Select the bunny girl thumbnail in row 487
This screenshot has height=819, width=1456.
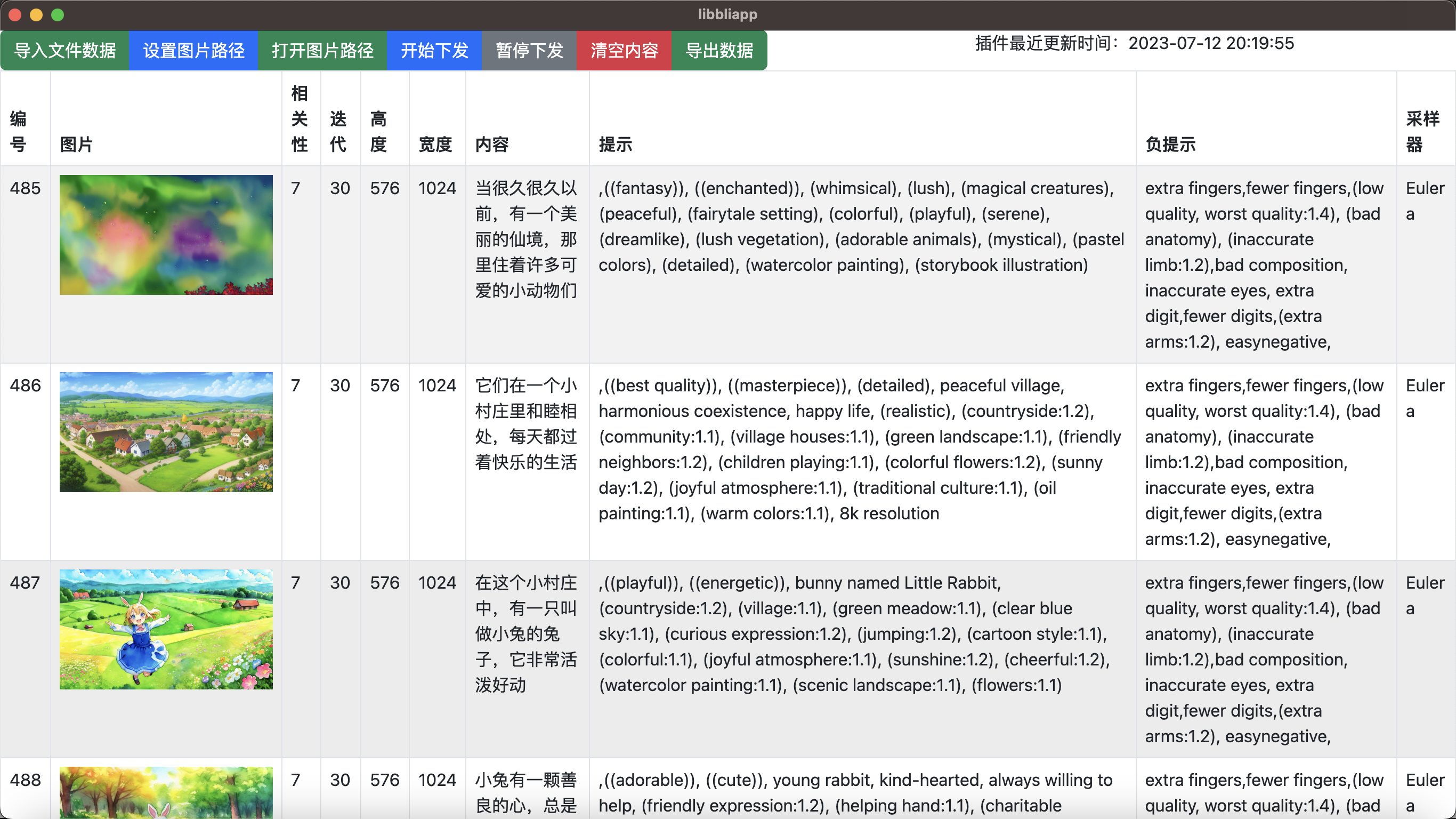166,629
